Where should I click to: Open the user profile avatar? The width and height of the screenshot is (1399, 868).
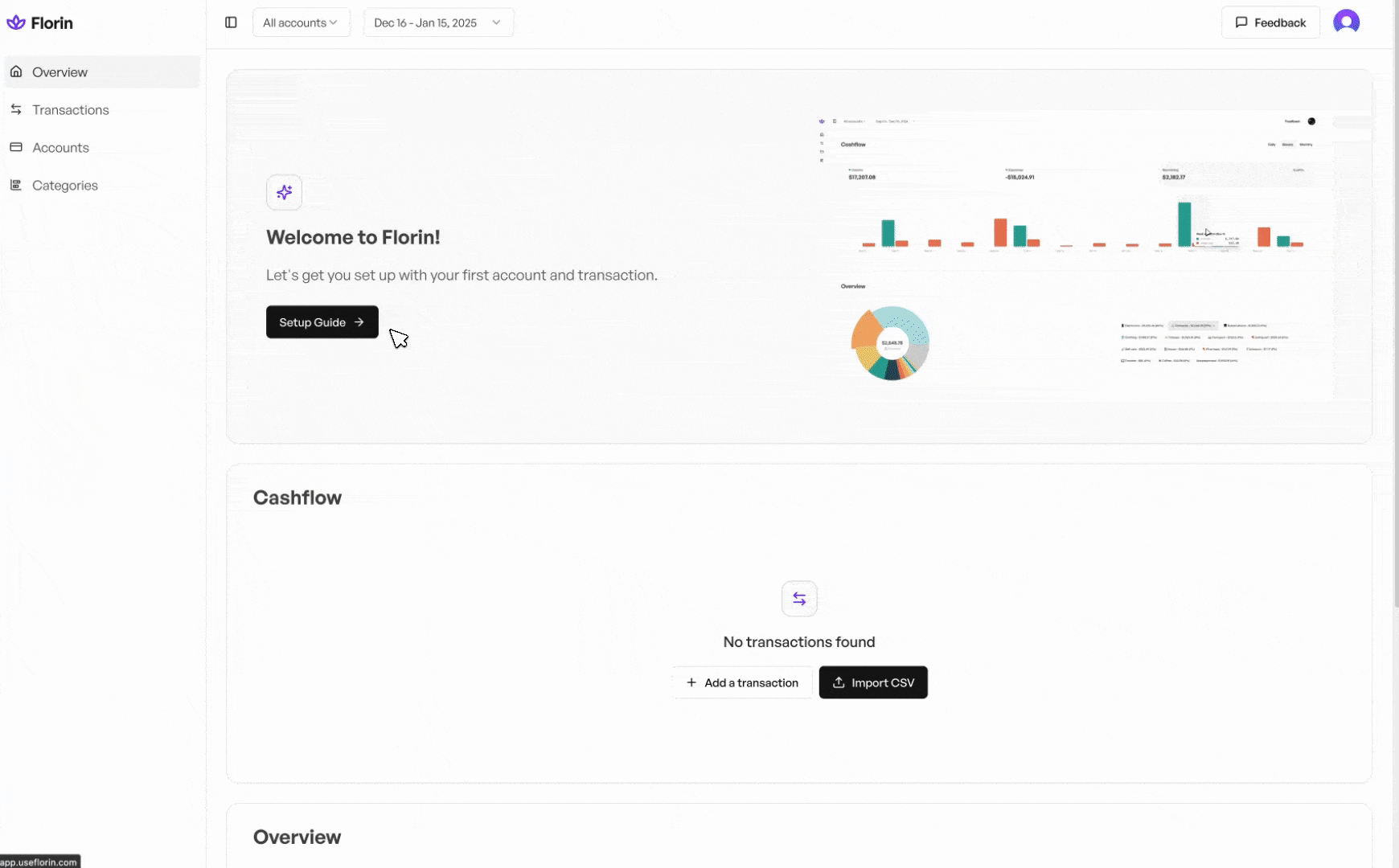[1346, 22]
